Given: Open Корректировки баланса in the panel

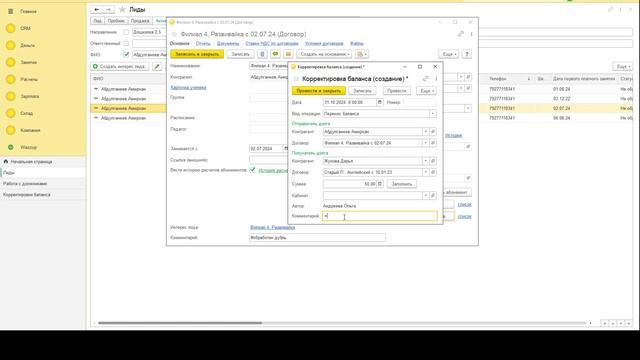Looking at the screenshot, I should click(27, 195).
